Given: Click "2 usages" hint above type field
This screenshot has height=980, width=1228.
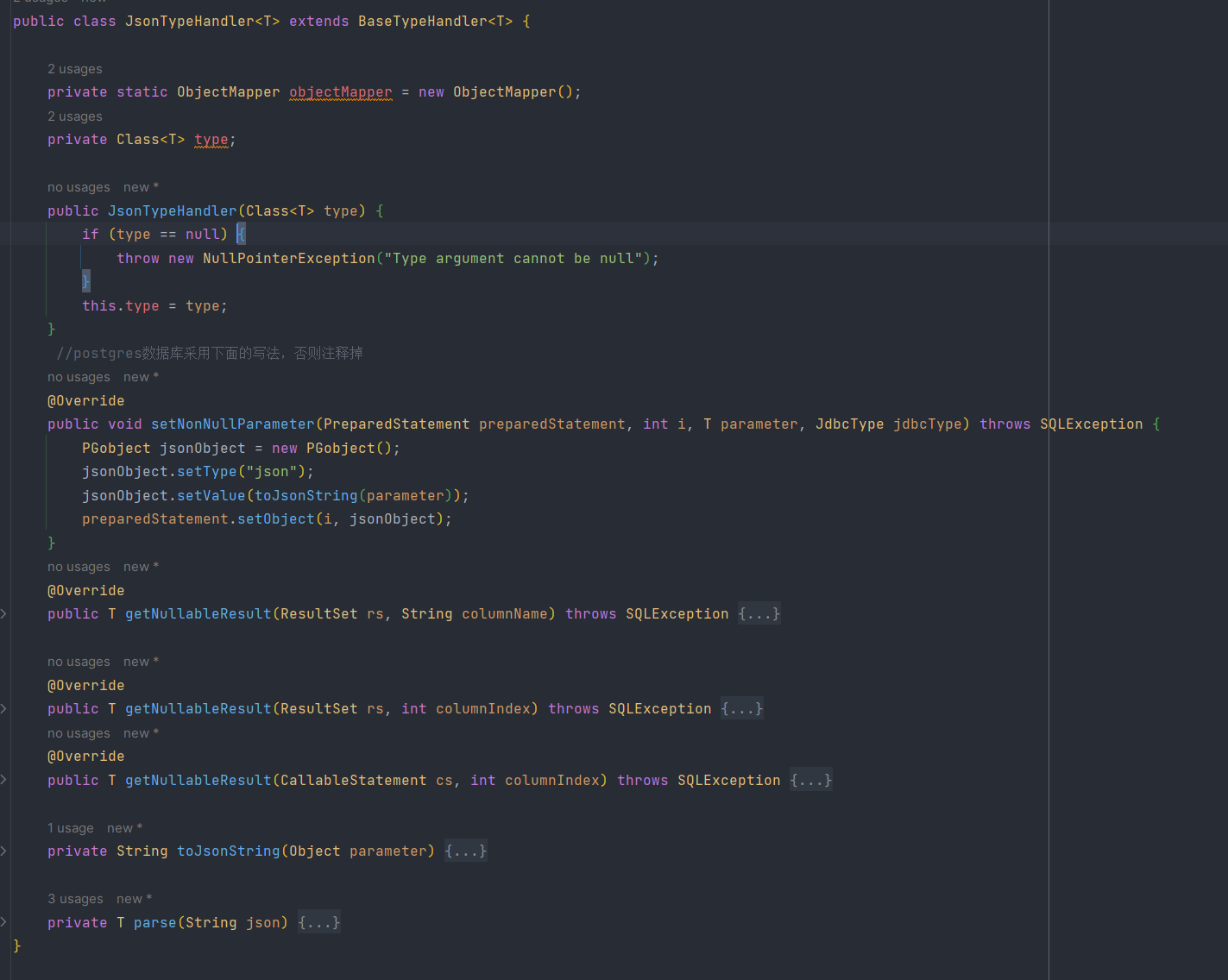Looking at the screenshot, I should click(75, 116).
